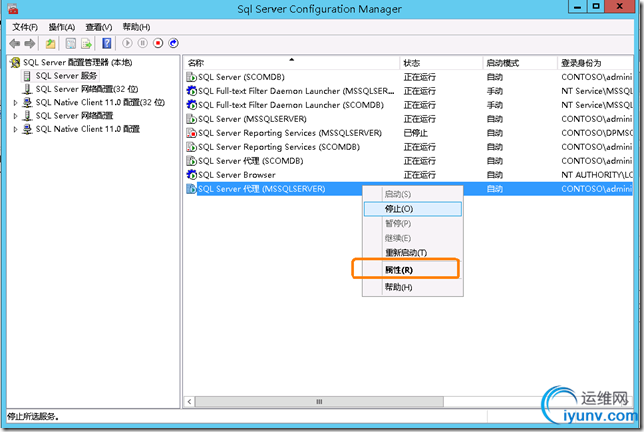Click 已停止 status cell
The height and width of the screenshot is (432, 644).
[x=415, y=133]
